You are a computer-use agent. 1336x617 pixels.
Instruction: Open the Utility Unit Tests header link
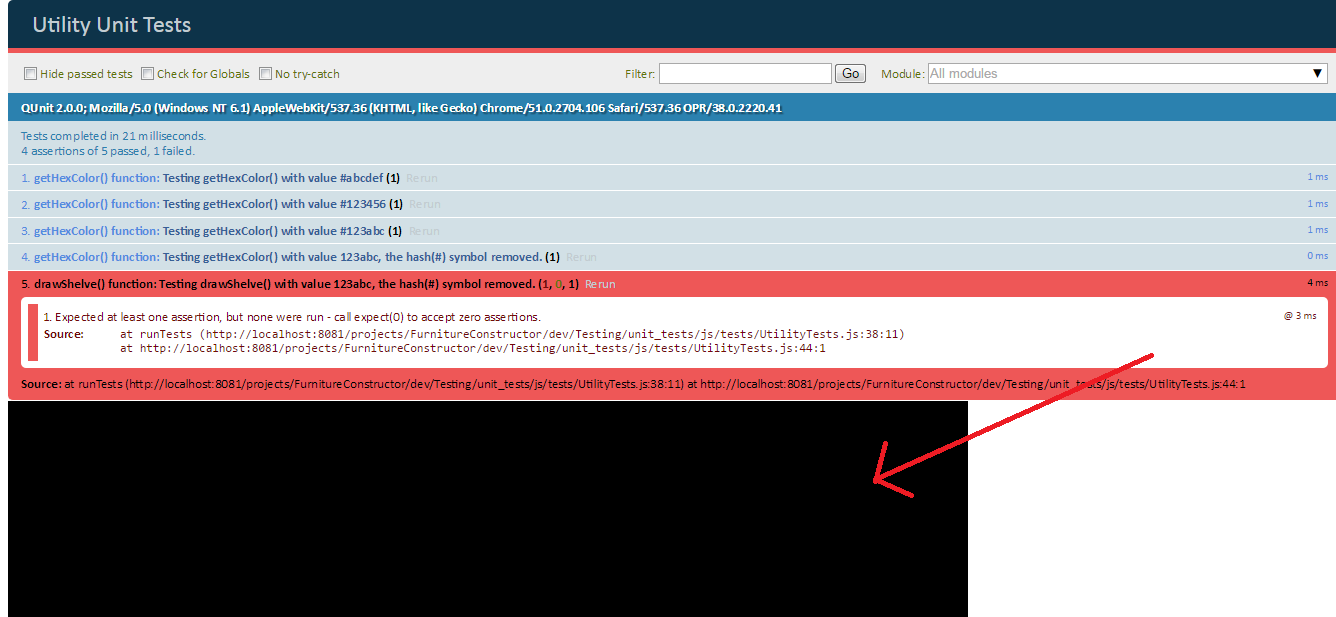click(x=111, y=25)
